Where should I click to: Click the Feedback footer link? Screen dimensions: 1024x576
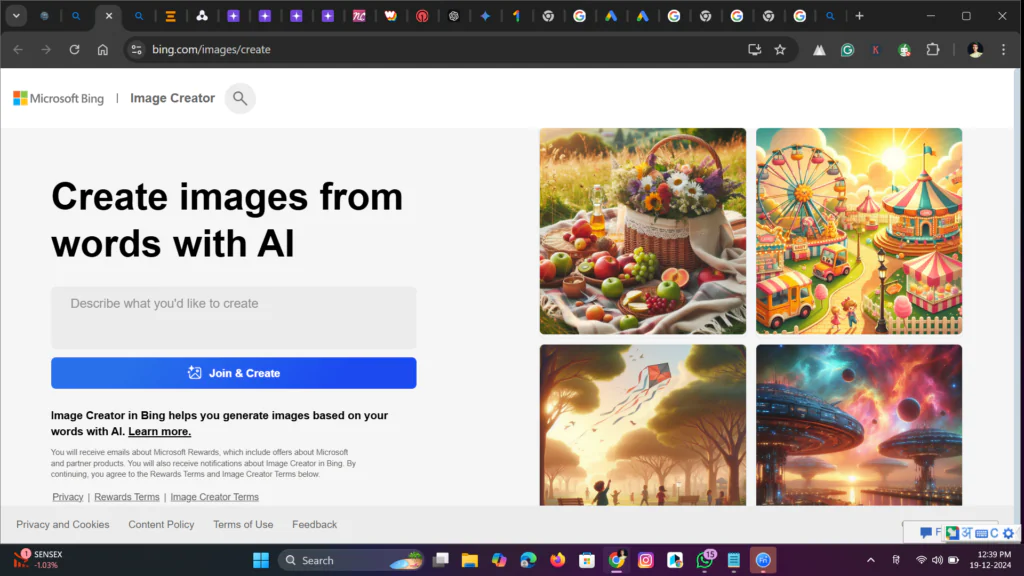click(314, 524)
